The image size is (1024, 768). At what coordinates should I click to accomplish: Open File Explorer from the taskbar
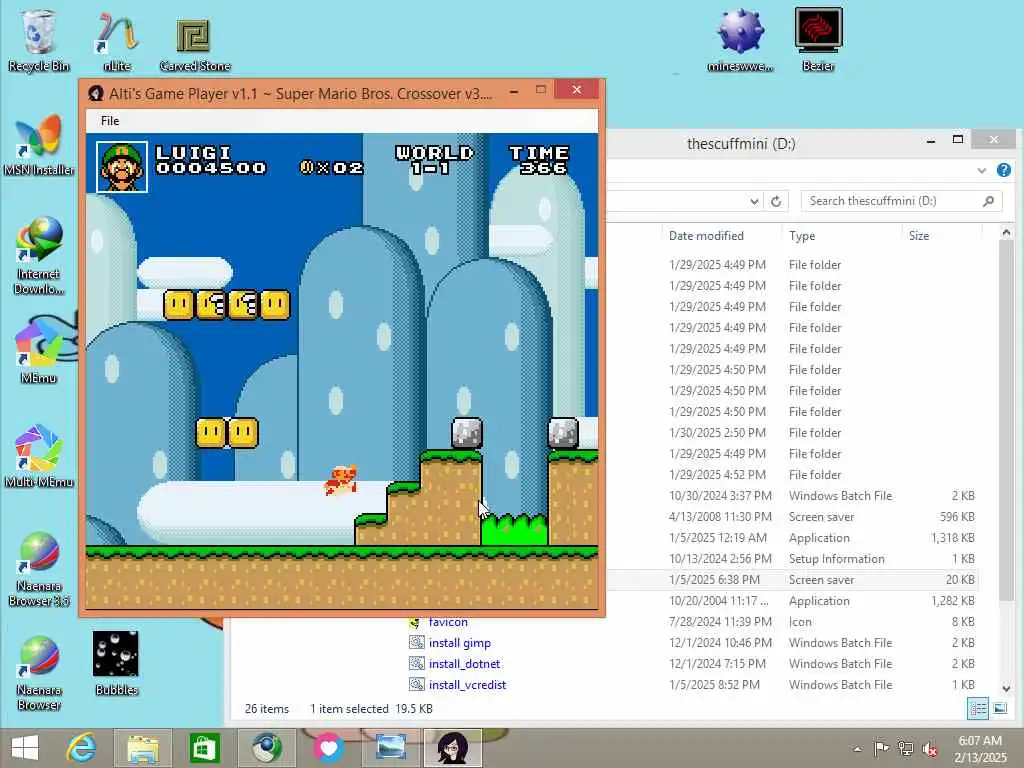(x=143, y=748)
